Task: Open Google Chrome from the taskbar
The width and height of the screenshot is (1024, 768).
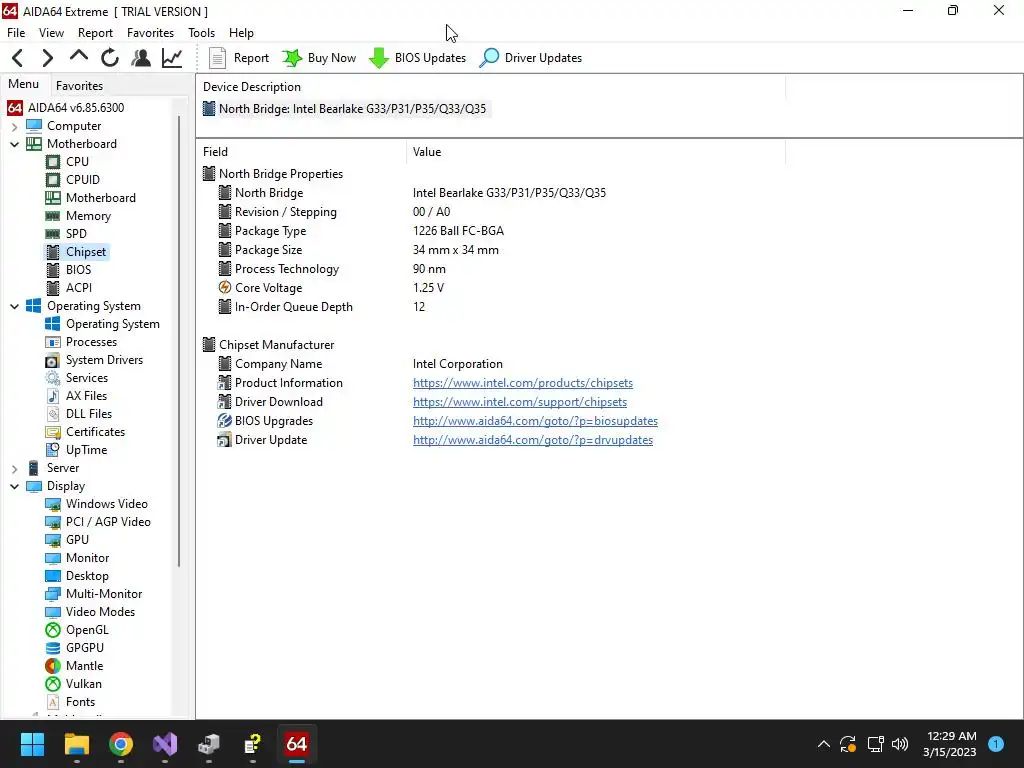Action: (121, 744)
